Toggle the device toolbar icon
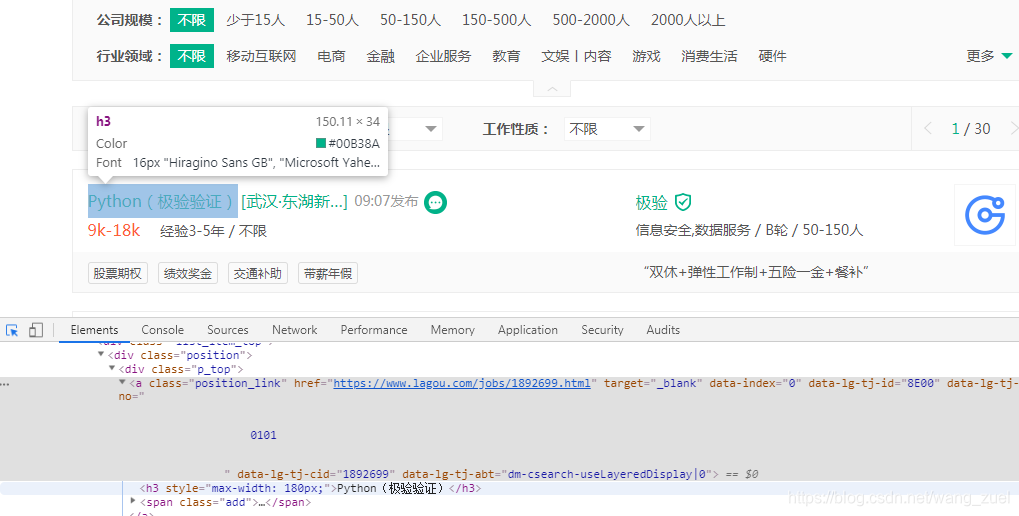1019x516 pixels. point(36,330)
